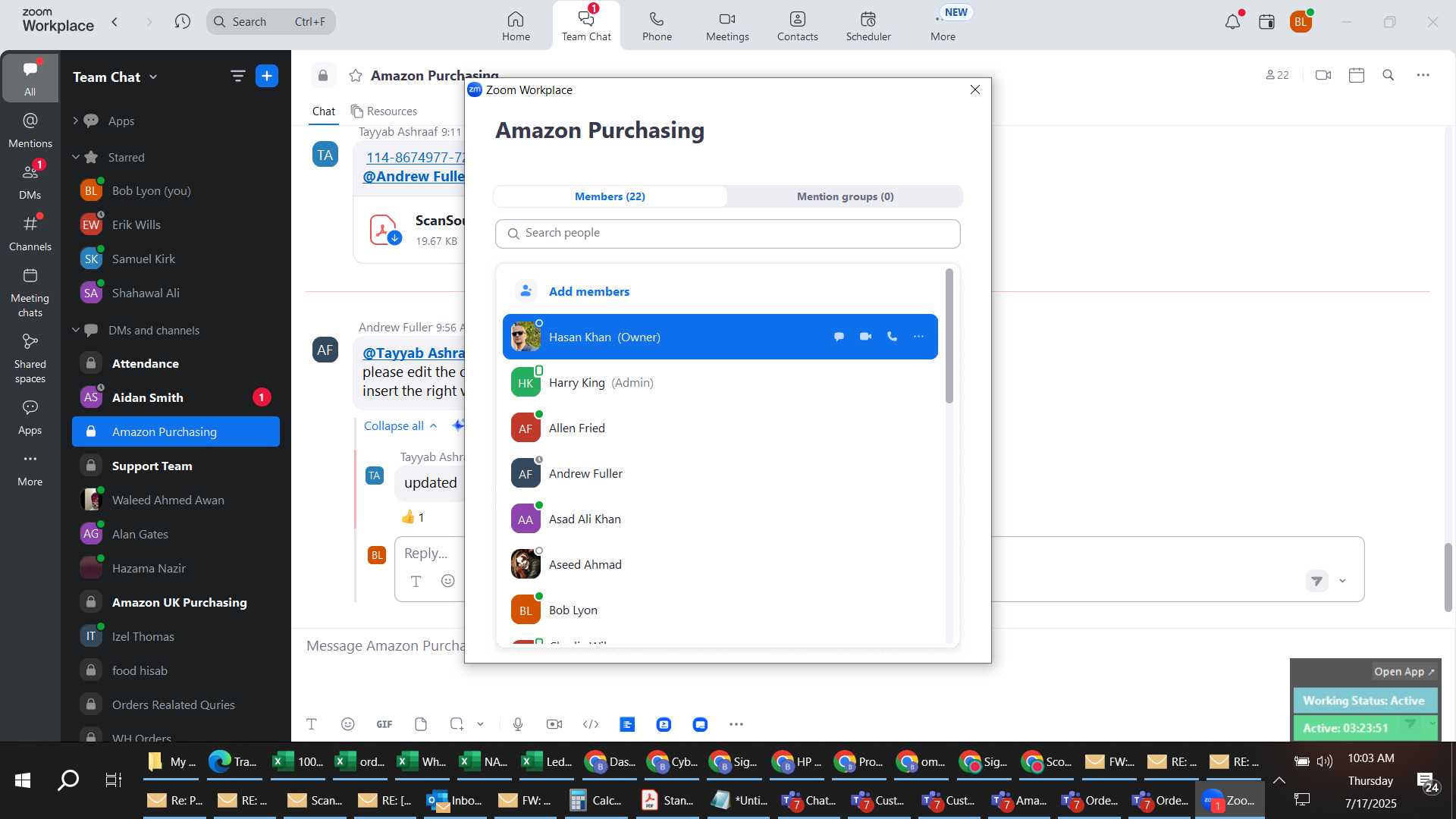
Task: Select member Harry King (Admin)
Action: pyautogui.click(x=720, y=382)
